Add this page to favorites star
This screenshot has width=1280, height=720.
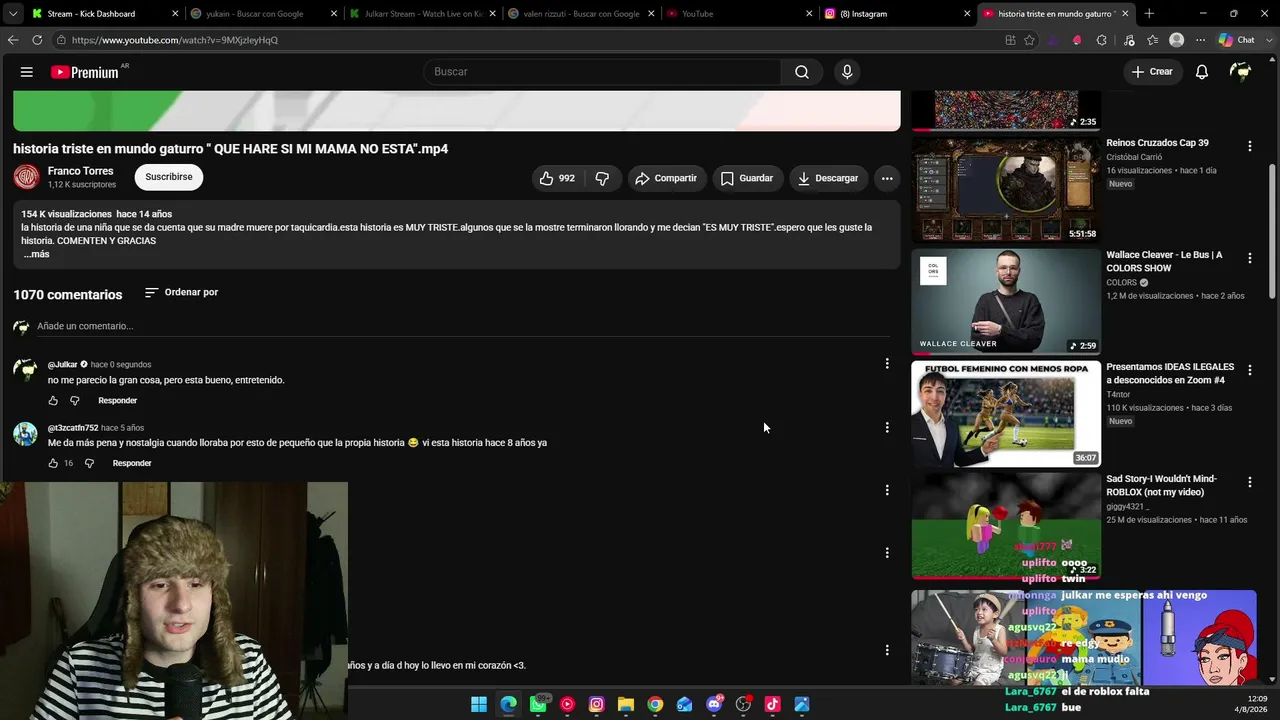click(x=1029, y=40)
